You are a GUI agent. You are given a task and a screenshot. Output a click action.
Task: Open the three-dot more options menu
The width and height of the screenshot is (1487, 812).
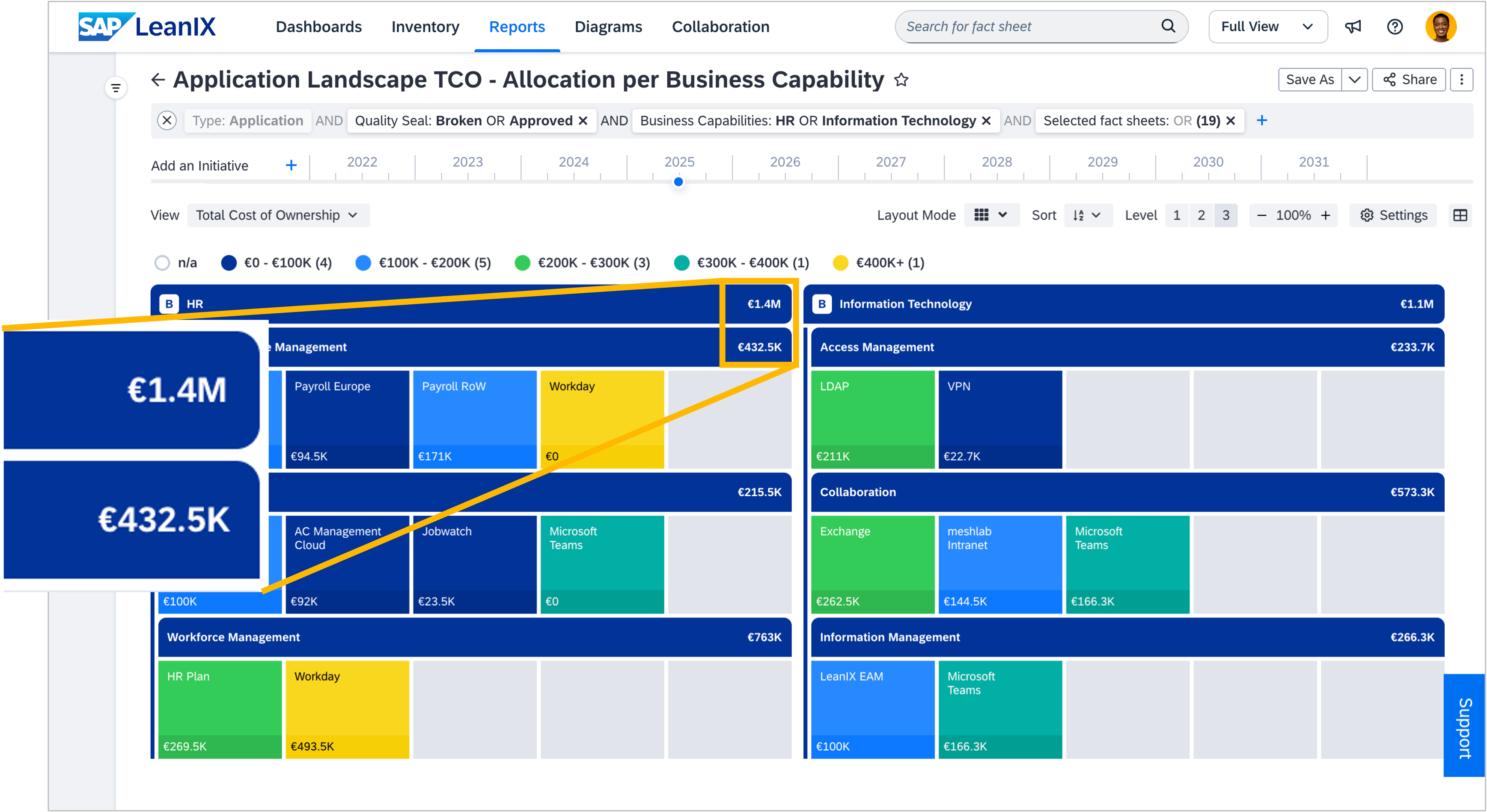pos(1461,80)
